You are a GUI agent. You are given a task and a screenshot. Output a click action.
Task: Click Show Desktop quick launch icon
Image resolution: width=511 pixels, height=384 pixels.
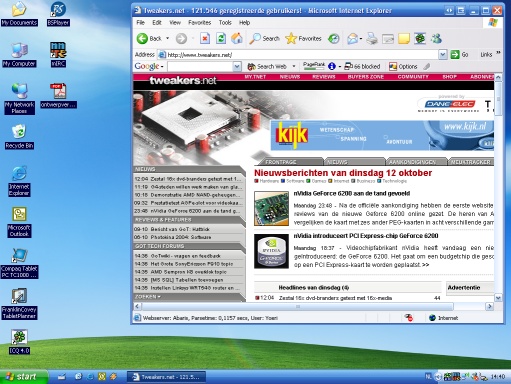click(x=62, y=377)
